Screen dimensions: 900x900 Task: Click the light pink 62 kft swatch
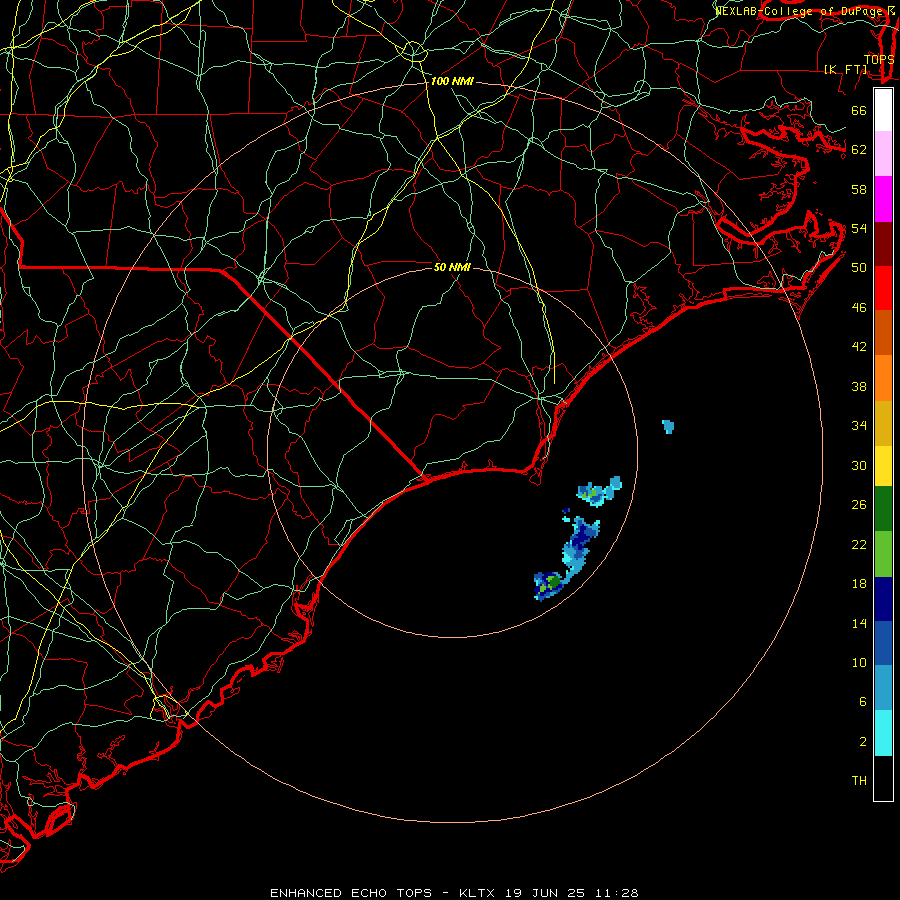click(x=883, y=153)
